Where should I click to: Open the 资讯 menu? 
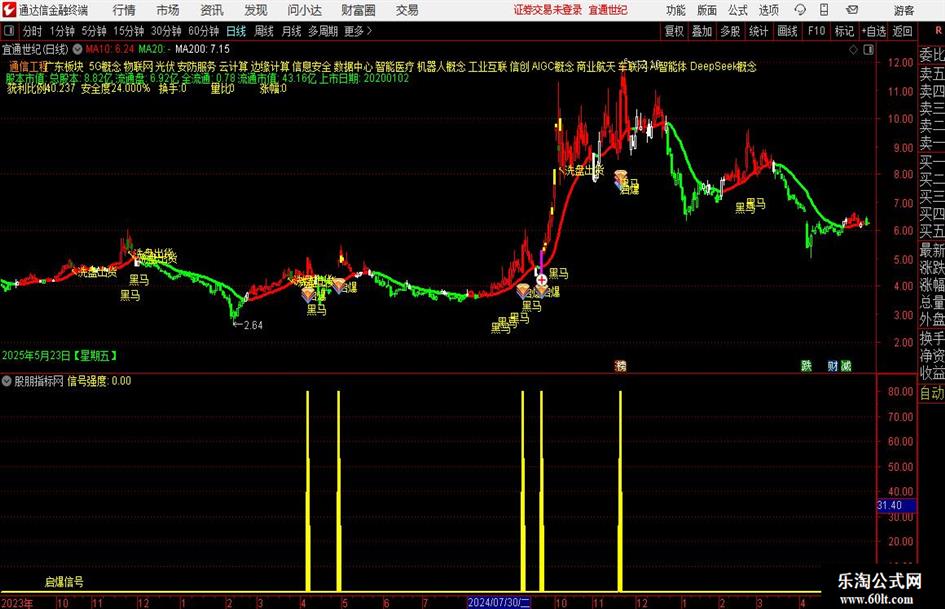click(212, 10)
